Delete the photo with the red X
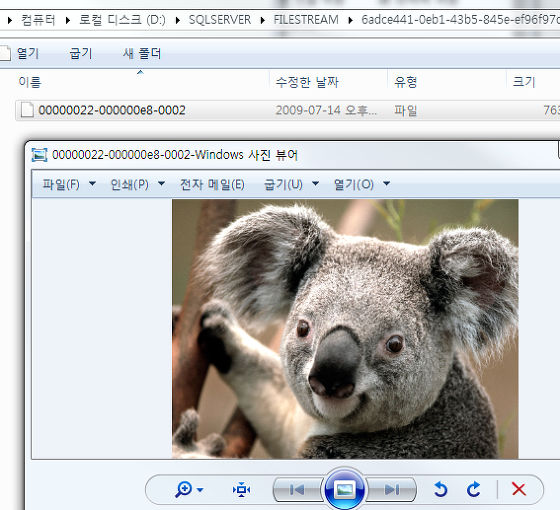The image size is (560, 510). (x=519, y=489)
